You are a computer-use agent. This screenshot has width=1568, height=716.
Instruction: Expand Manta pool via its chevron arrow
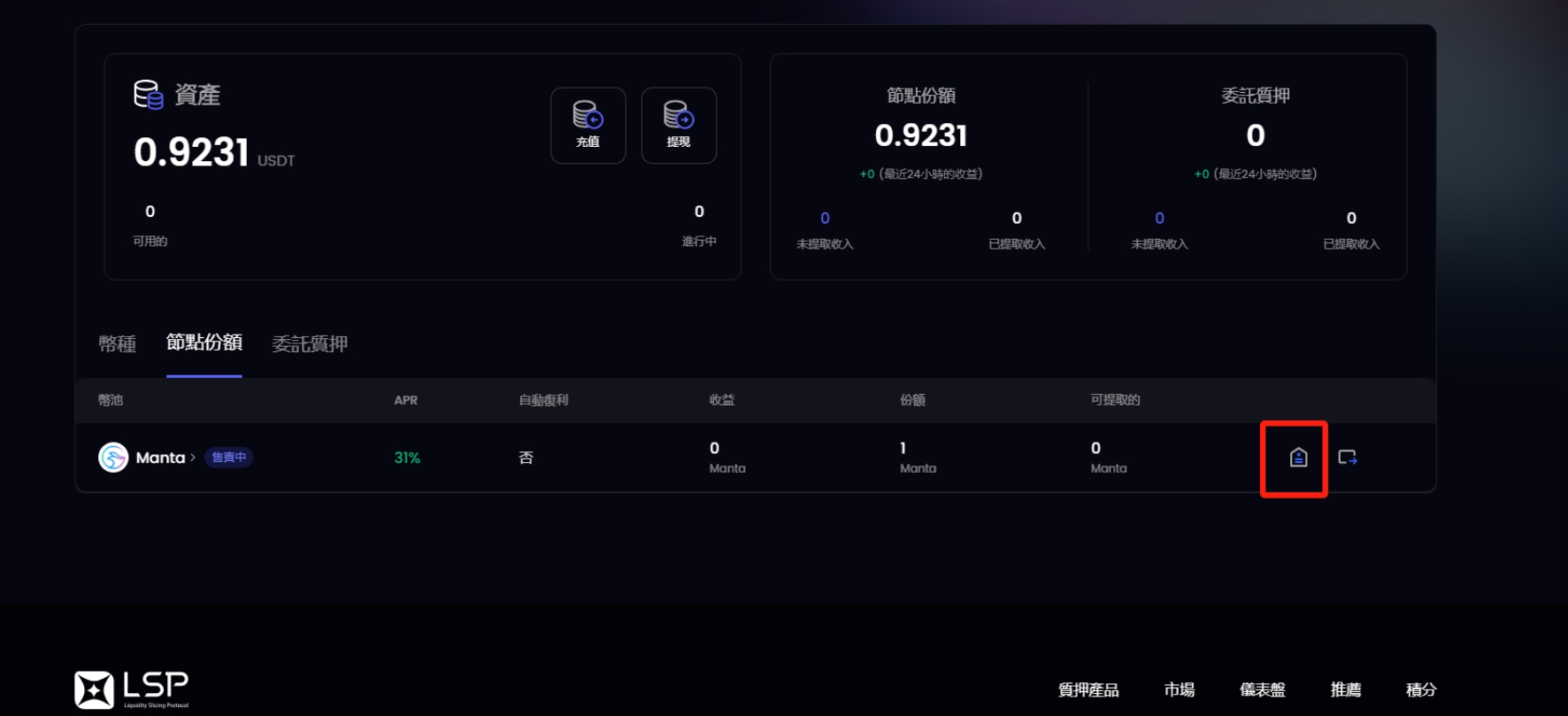point(193,458)
